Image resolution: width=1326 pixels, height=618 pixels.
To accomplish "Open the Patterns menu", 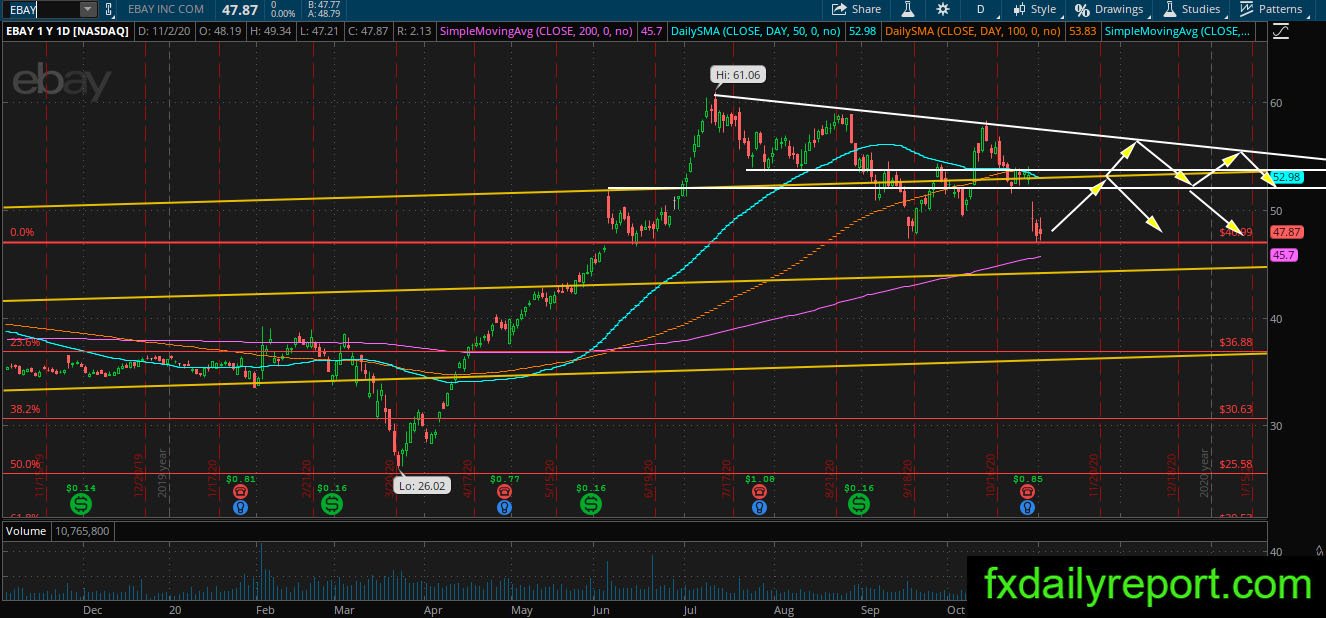I will point(1270,9).
